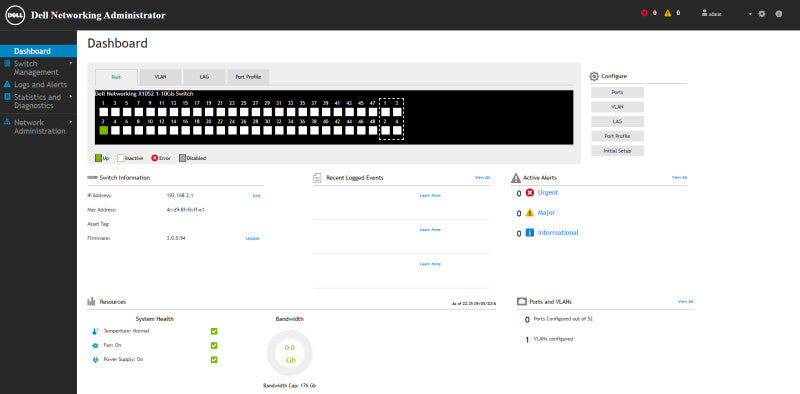Click the Switch Management sidebar icon
This screenshot has width=800, height=394.
[7, 64]
